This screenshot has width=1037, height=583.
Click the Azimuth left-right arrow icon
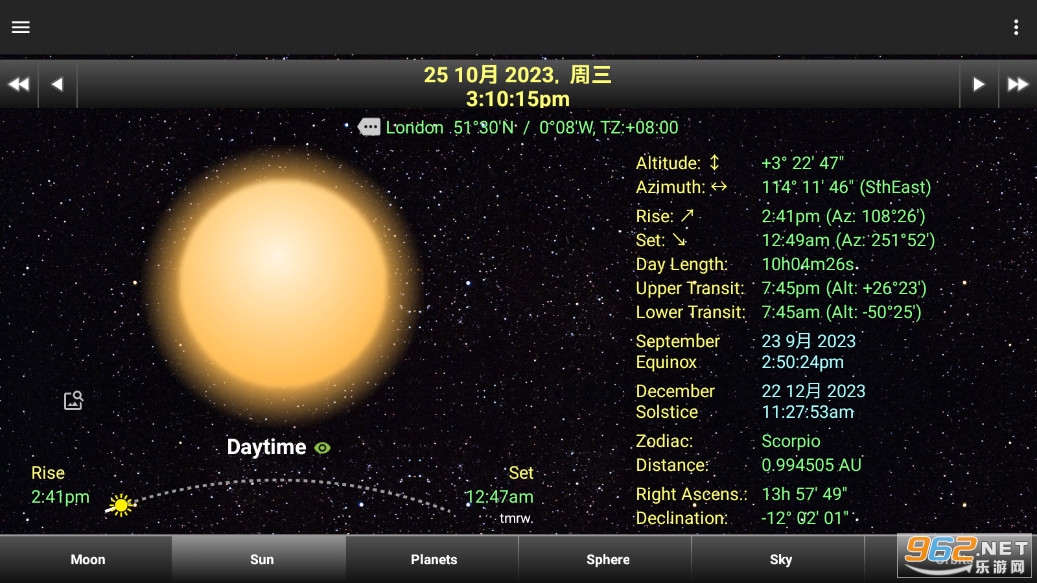tap(718, 187)
